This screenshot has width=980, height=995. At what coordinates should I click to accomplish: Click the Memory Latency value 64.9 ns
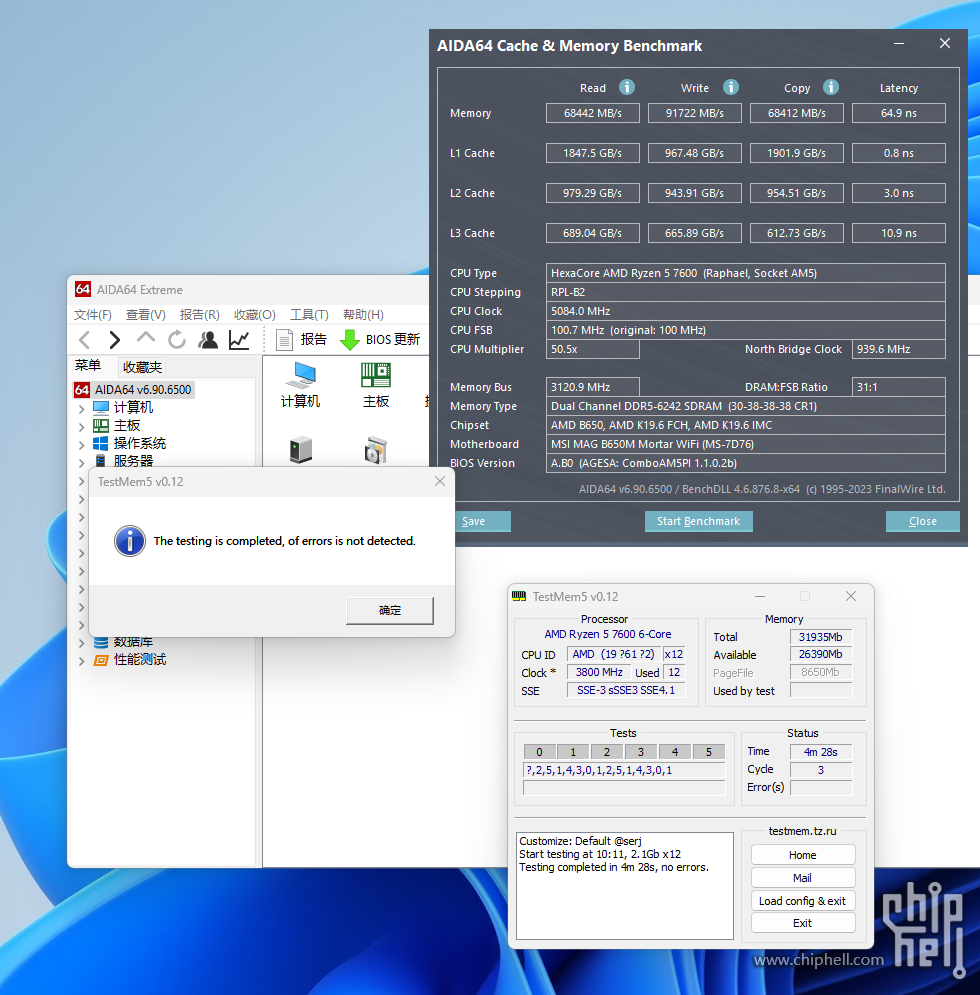coord(899,113)
